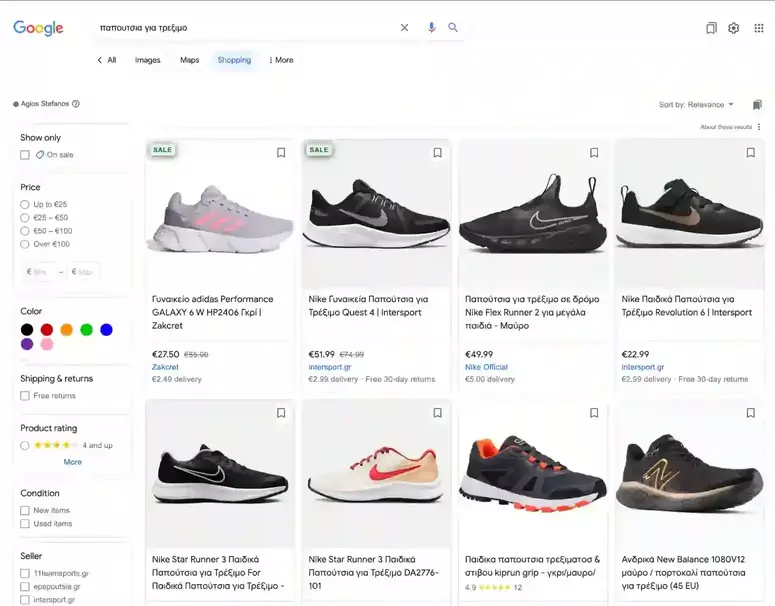Open settings gear icon
This screenshot has height=606, width=775.
[733, 28]
